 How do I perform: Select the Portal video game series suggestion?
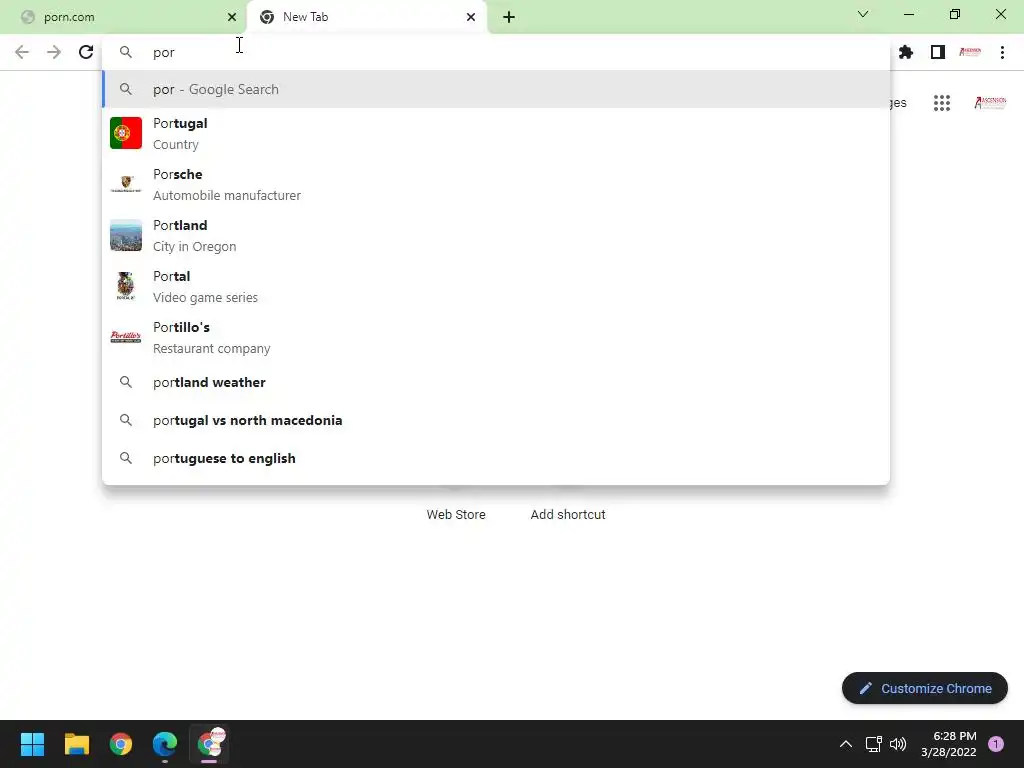496,286
